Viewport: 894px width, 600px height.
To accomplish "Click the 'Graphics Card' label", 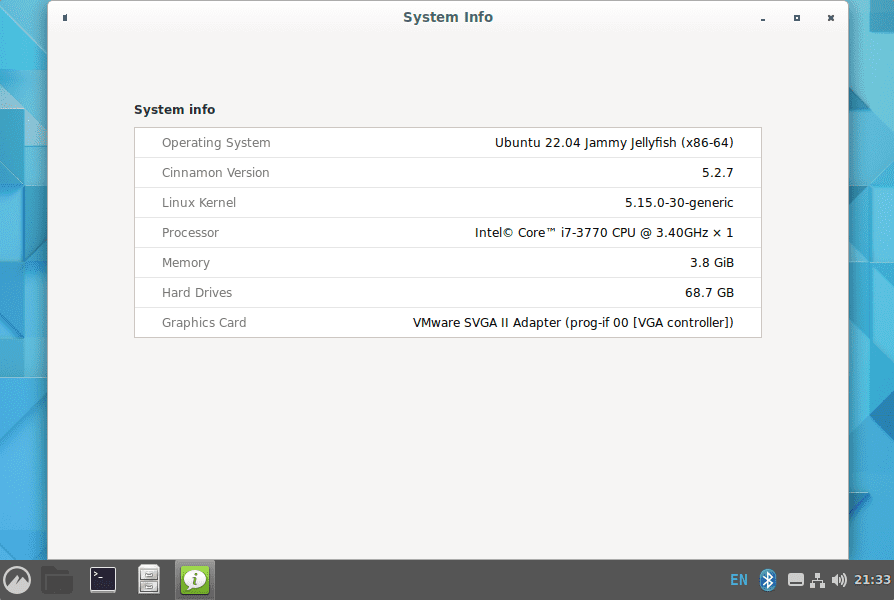I will pyautogui.click(x=204, y=323).
